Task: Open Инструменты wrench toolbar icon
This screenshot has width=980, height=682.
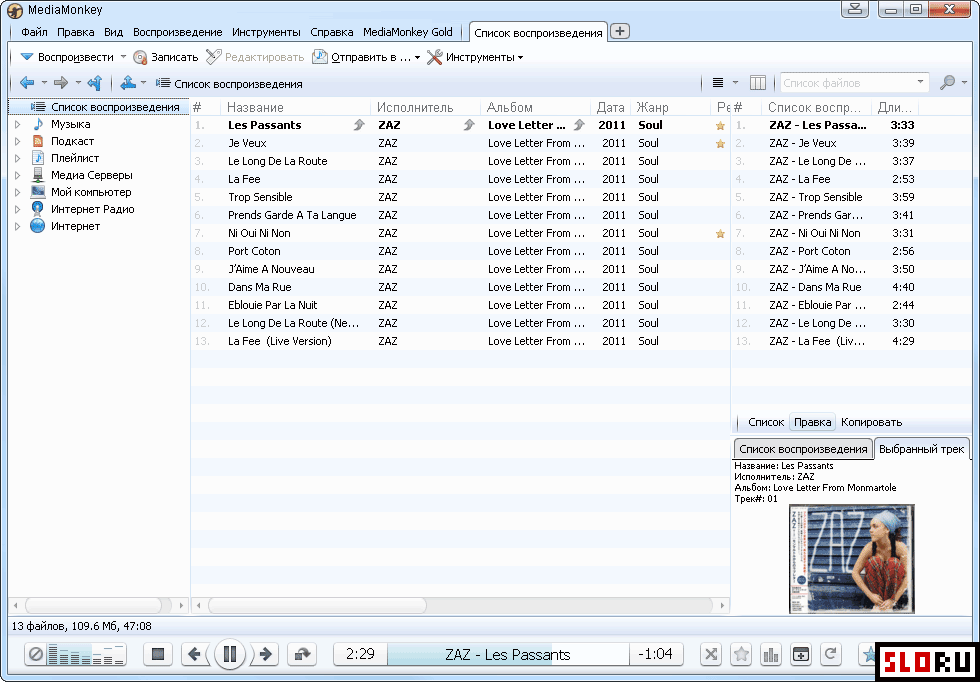Action: point(434,57)
